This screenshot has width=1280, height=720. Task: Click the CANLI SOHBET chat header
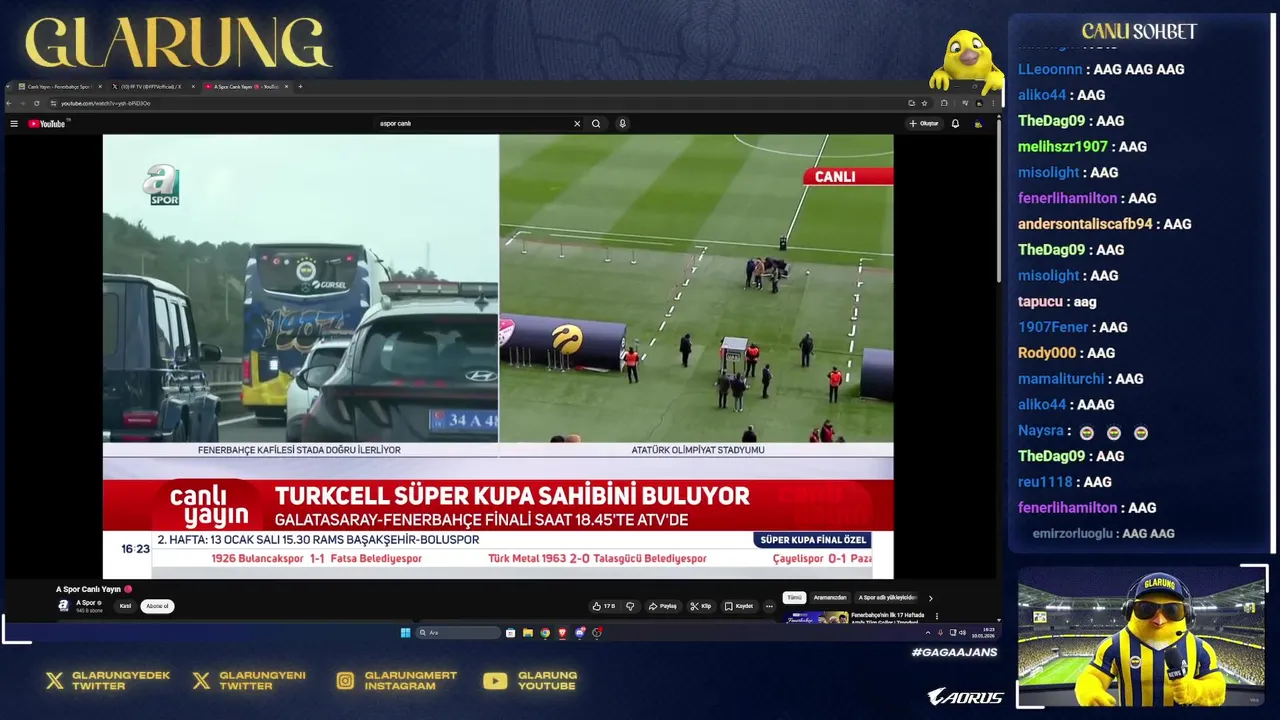click(1139, 31)
